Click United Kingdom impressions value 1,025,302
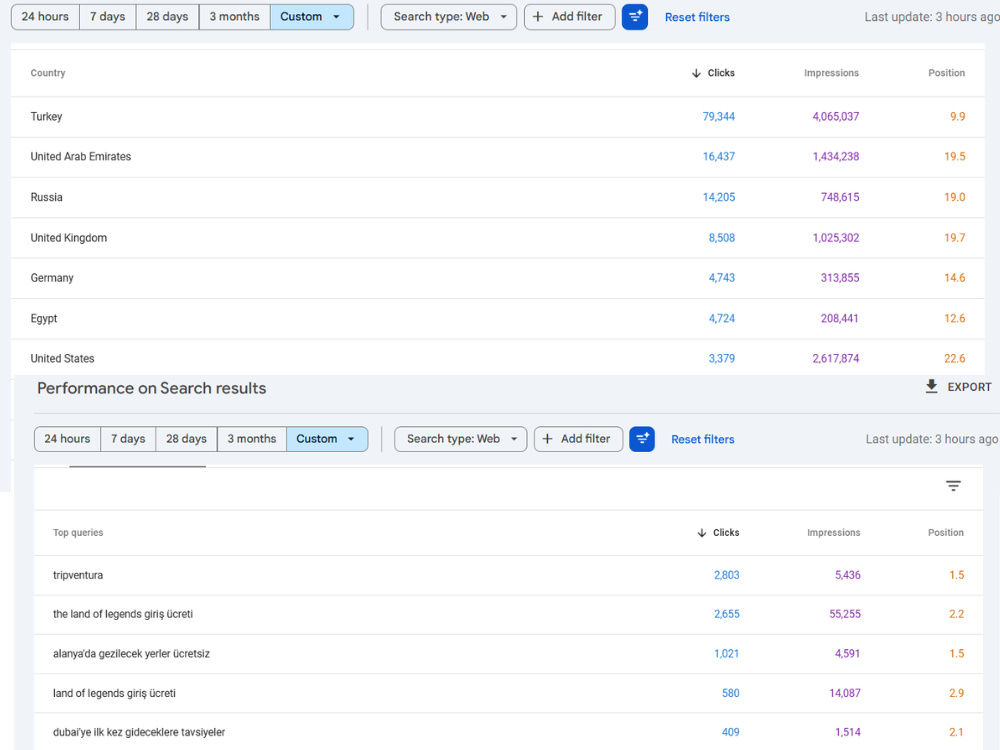 pos(835,238)
